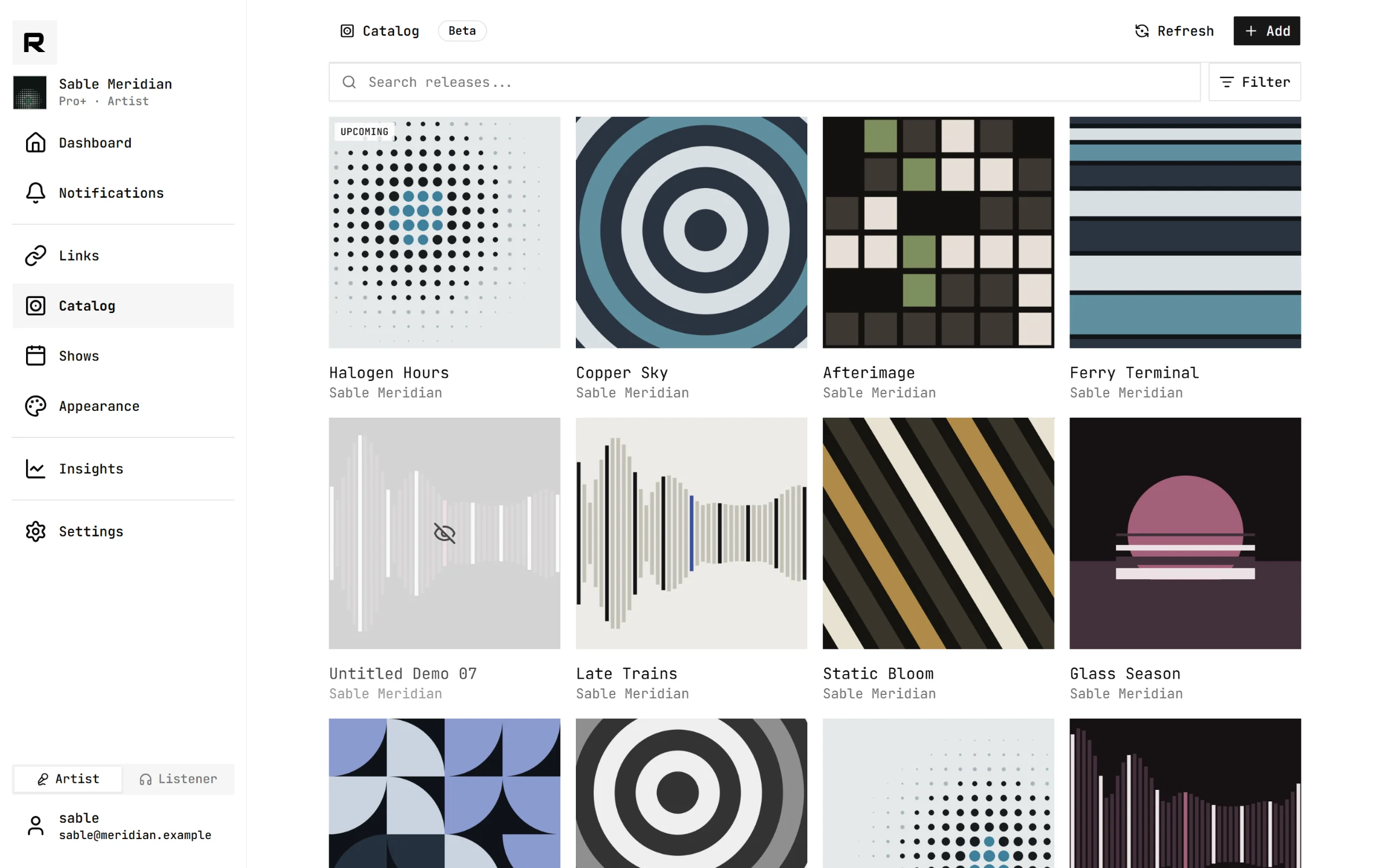Open Static Bloom release cover
1389x868 pixels.
938,533
